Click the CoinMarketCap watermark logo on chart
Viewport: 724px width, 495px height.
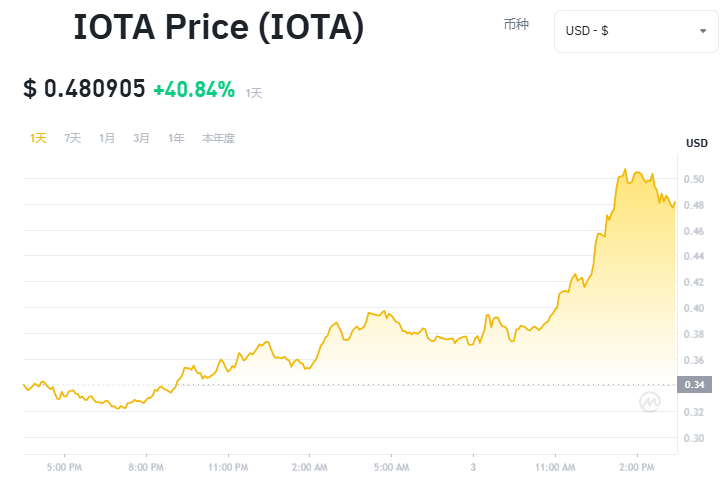point(651,403)
